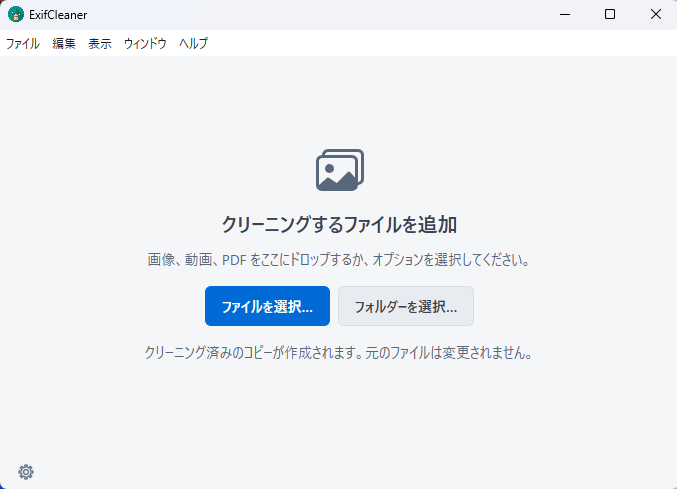Screen dimensions: 677x489
Task: Close the ExifCleaner window
Action: [x=655, y=14]
